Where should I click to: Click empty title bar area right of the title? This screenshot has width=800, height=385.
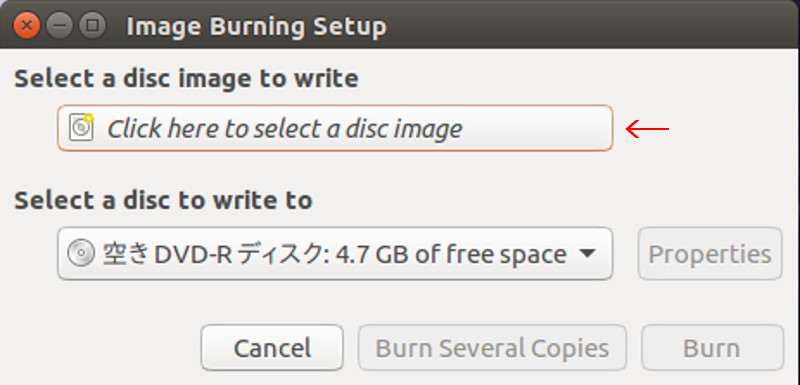coord(587,25)
